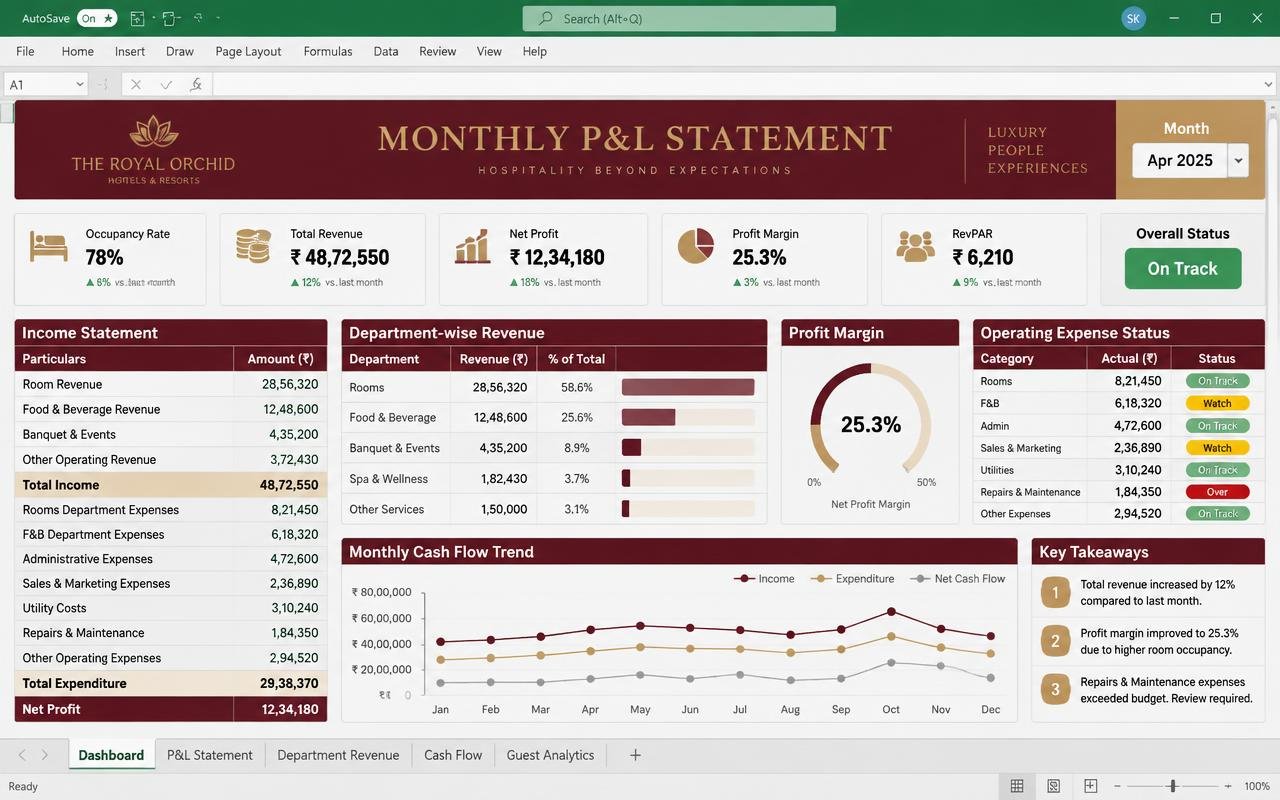The image size is (1280, 800).
Task: Click the previous sheet scroll arrow
Action: coord(22,755)
